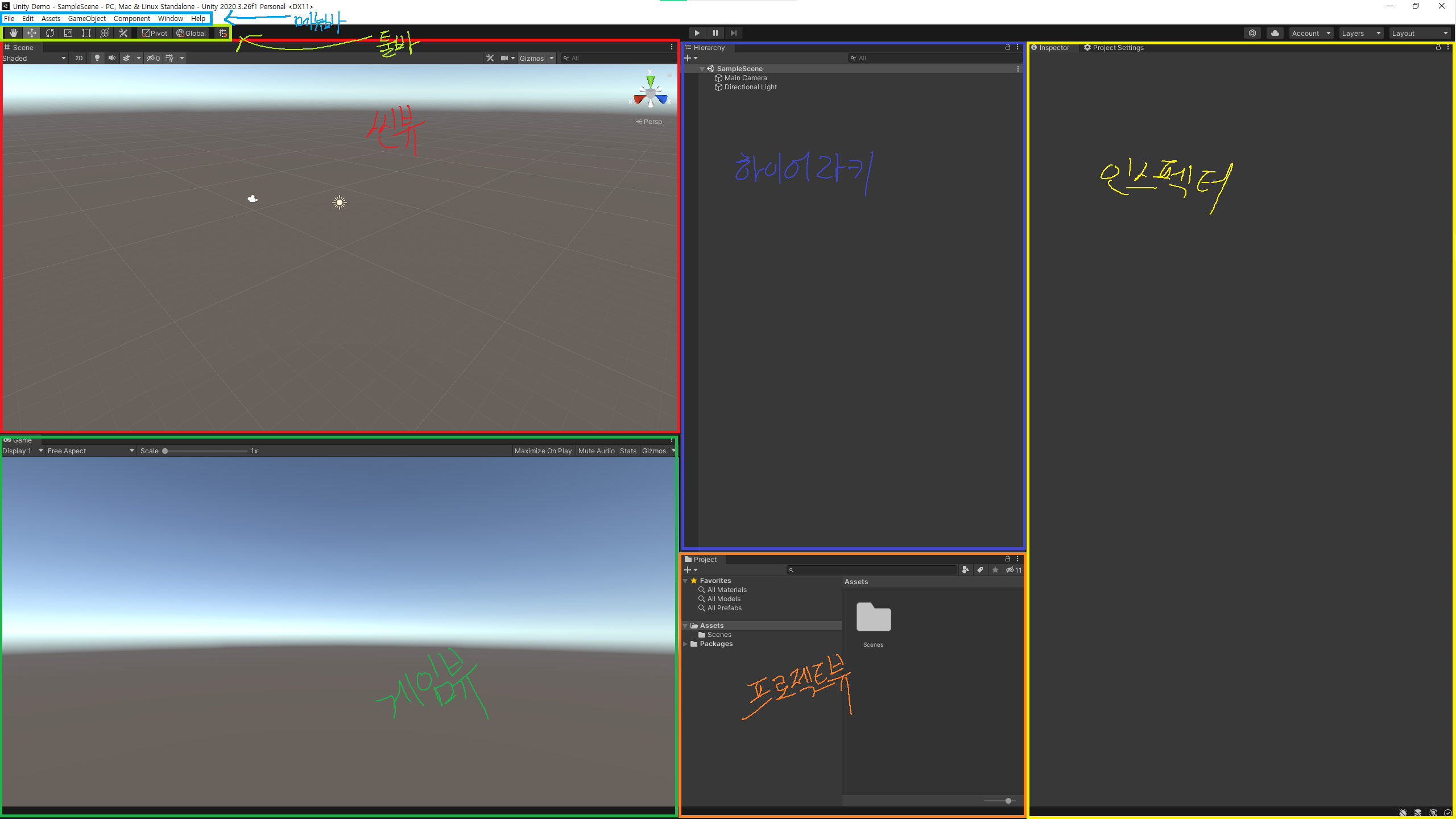Viewport: 1456px width, 819px height.
Task: Open the Free Aspect dropdown
Action: click(x=90, y=450)
